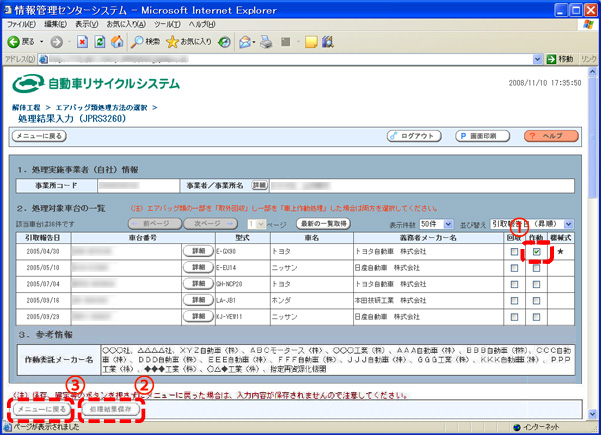Open the お気に入り(A) menu
This screenshot has width=601, height=435.
tap(126, 24)
